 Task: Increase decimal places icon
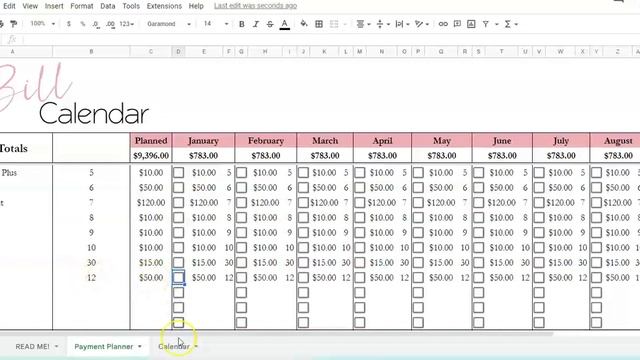(110, 24)
